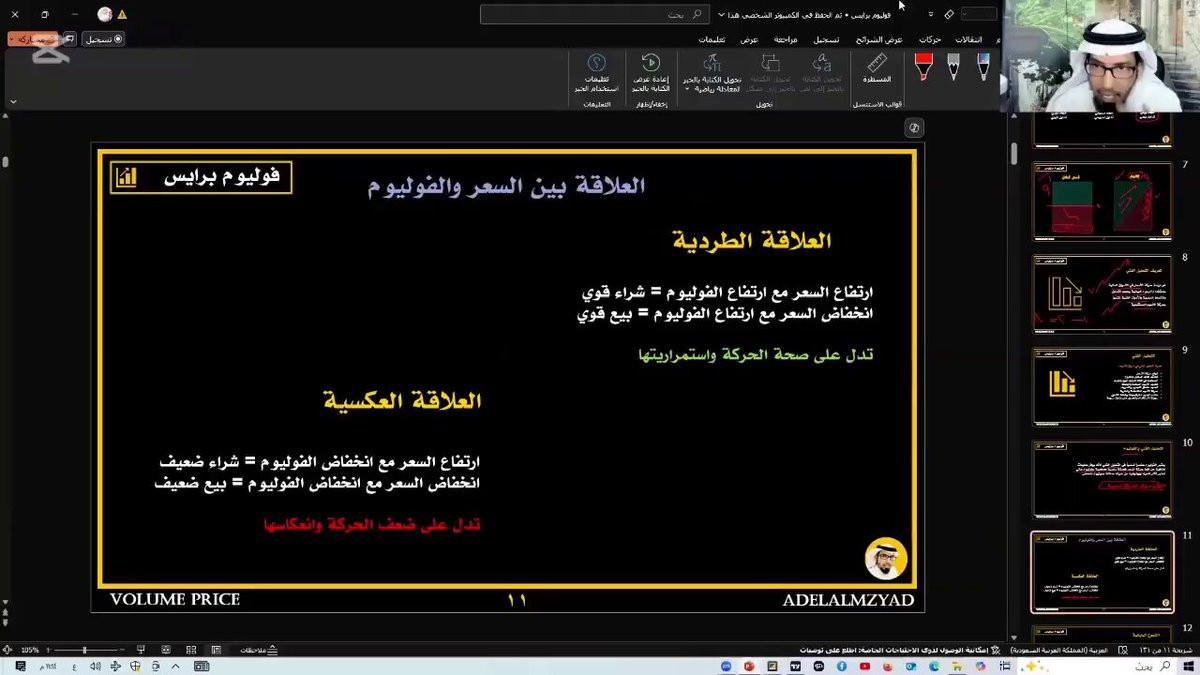Select slide 7 thumbnail
Image resolution: width=1200 pixels, height=675 pixels.
(1102, 201)
